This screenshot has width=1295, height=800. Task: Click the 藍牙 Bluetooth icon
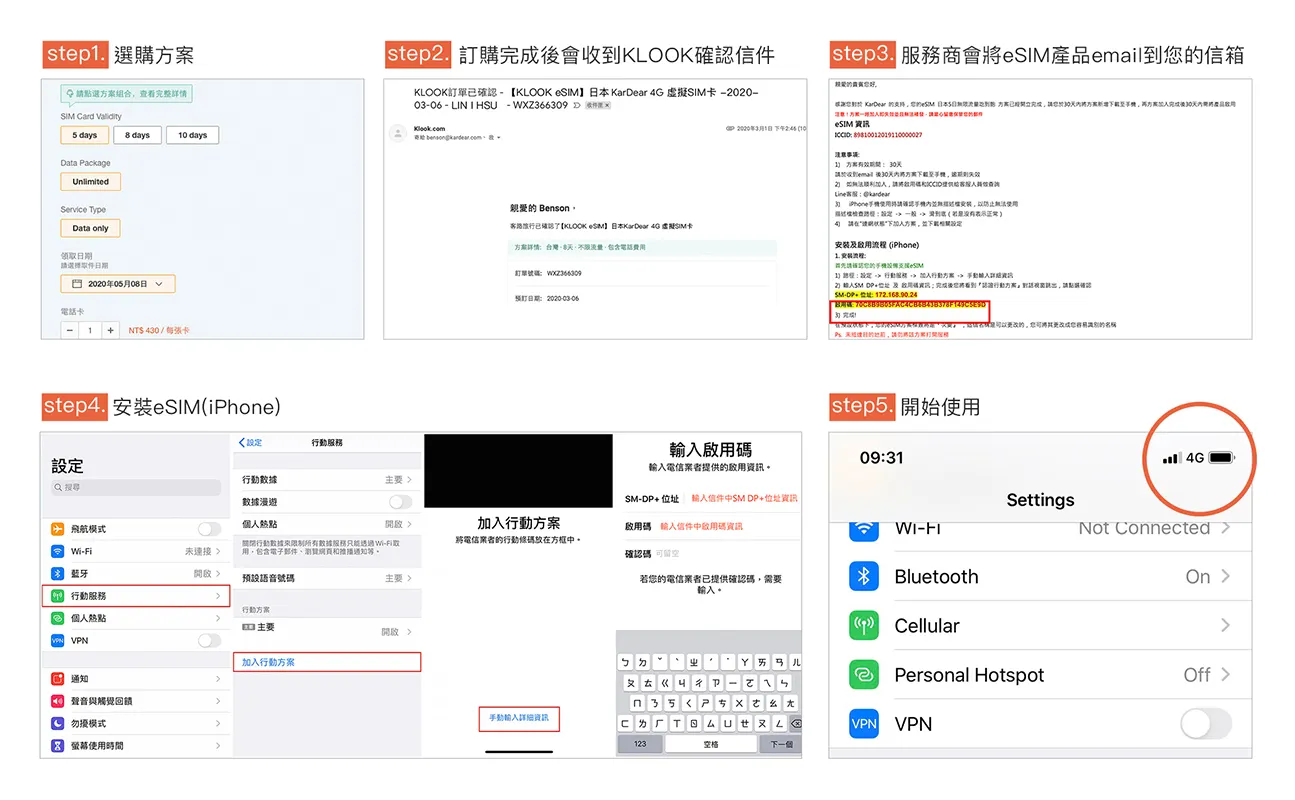[58, 574]
